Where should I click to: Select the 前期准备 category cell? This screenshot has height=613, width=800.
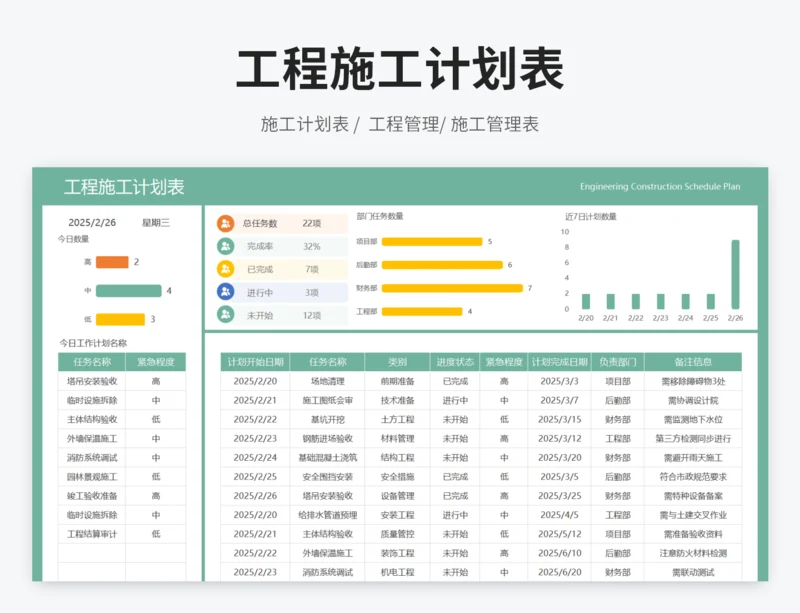coord(397,381)
